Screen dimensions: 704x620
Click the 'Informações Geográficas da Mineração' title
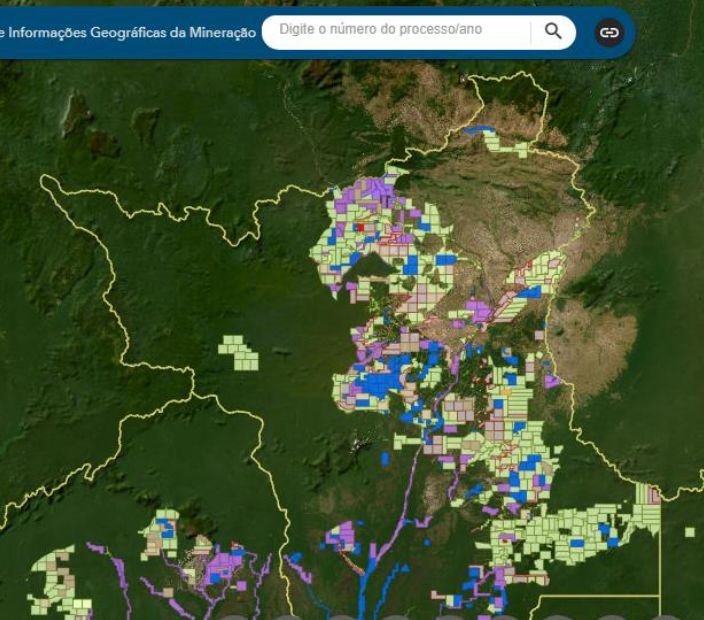click(132, 32)
